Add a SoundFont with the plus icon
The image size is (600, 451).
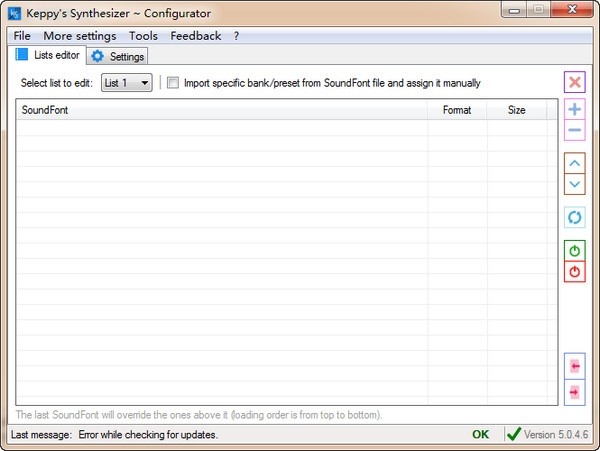click(x=574, y=109)
